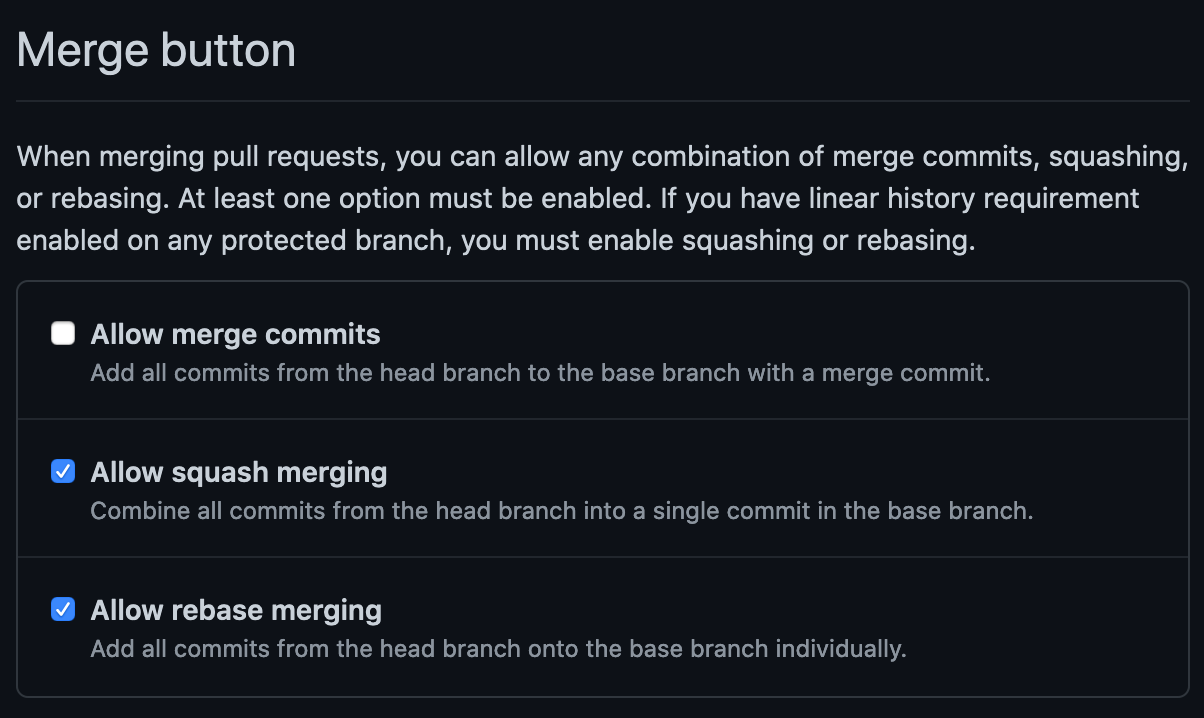This screenshot has width=1204, height=718.
Task: Disable the Allow rebase merging checkbox
Action: pyautogui.click(x=63, y=609)
